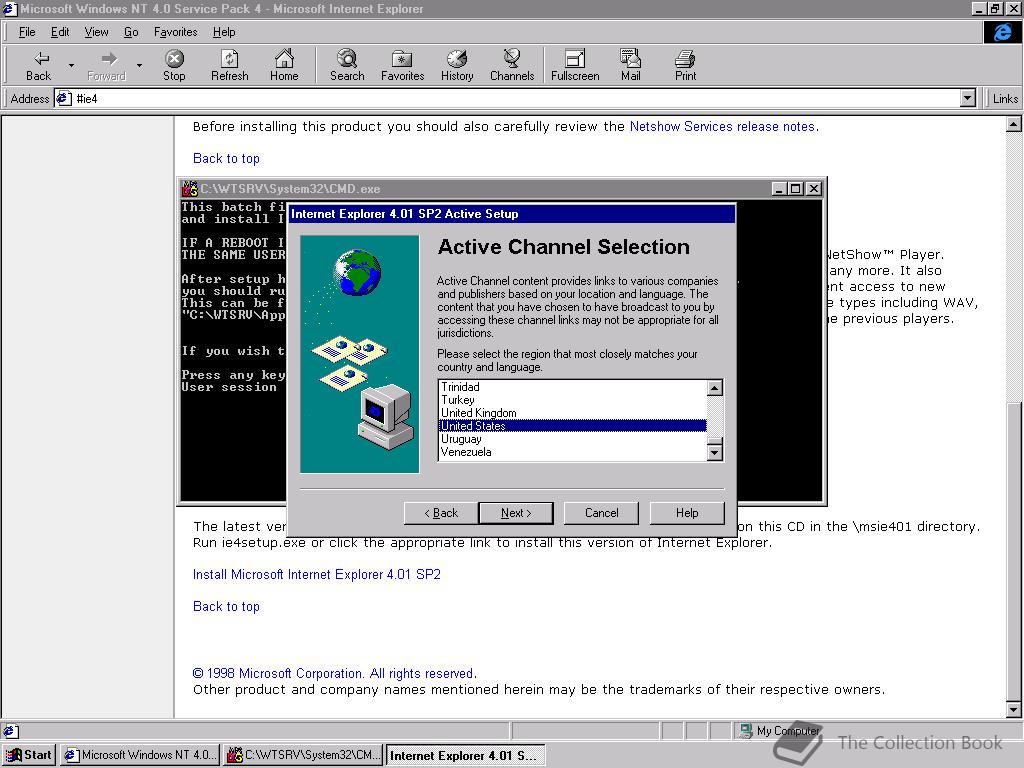
Task: Open the Edit menu
Action: pos(60,32)
